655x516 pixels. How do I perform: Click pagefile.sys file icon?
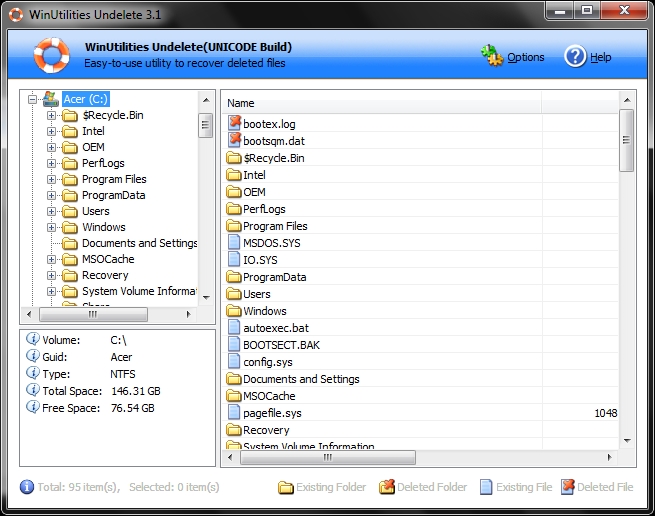(234, 413)
